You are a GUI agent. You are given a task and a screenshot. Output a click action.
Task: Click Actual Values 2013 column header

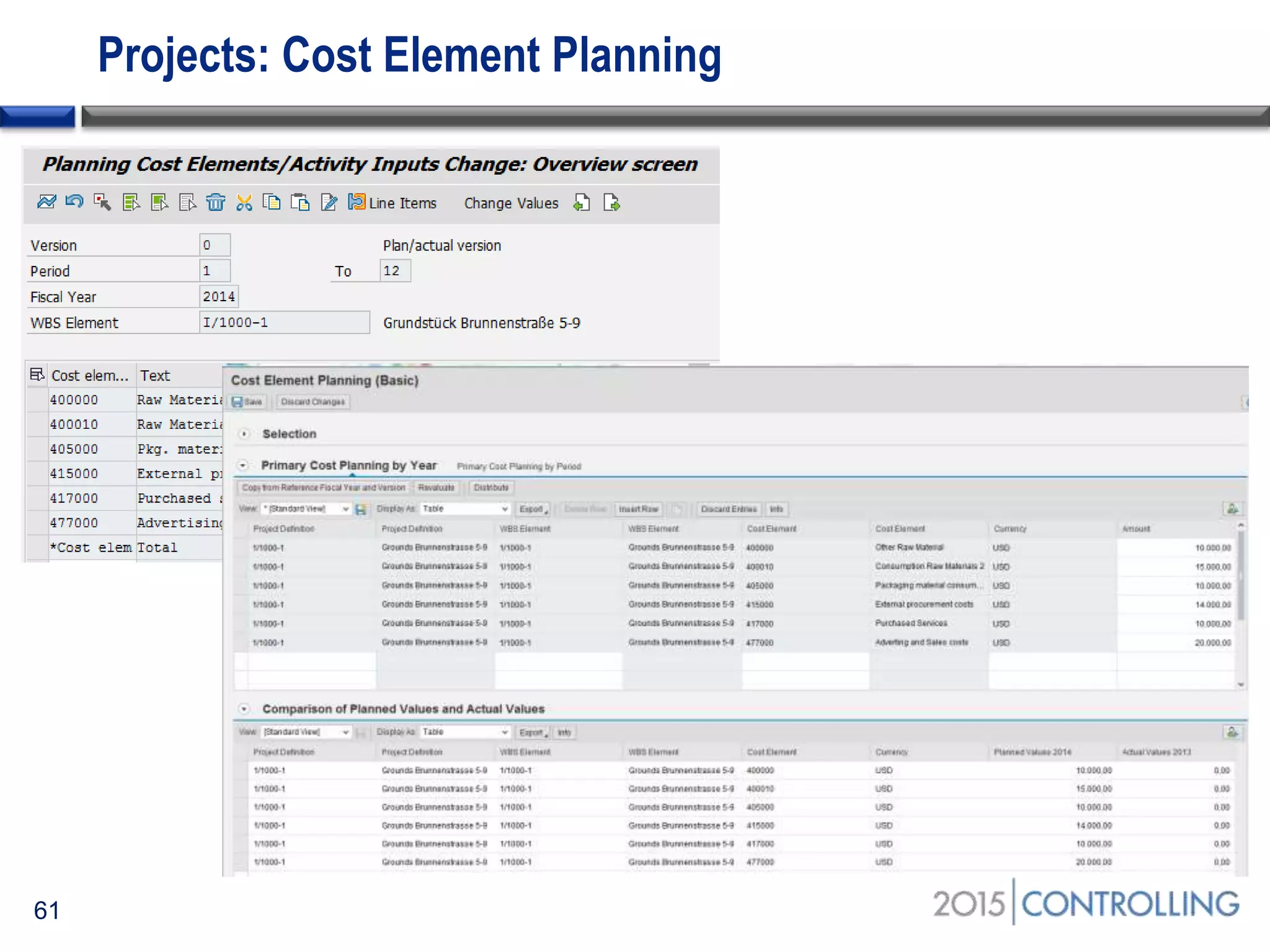pos(1157,752)
